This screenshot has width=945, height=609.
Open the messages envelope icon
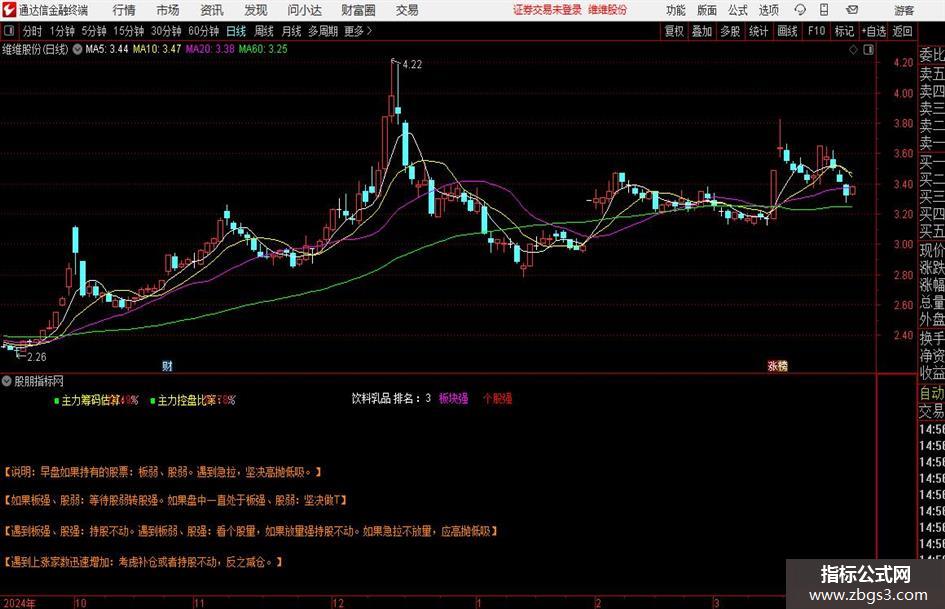coord(852,10)
